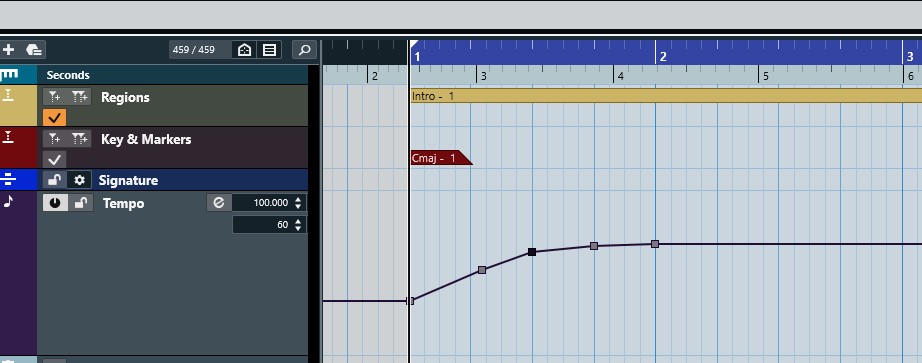922x363 pixels.
Task: Toggle the checkbox on Key & Markers track
Action: tap(55, 159)
